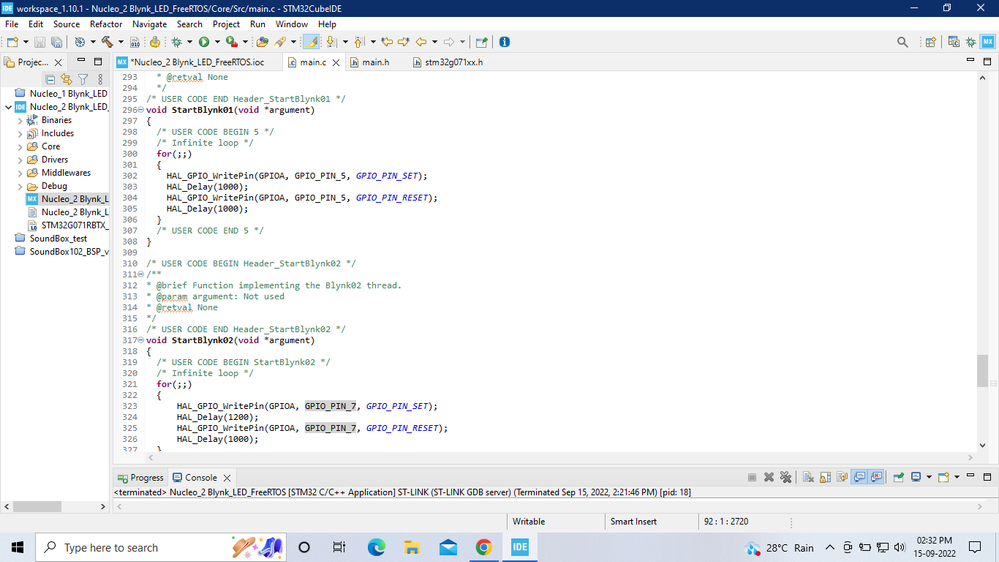The image size is (999, 562).
Task: Expand the Core folder node
Action: coord(20,147)
